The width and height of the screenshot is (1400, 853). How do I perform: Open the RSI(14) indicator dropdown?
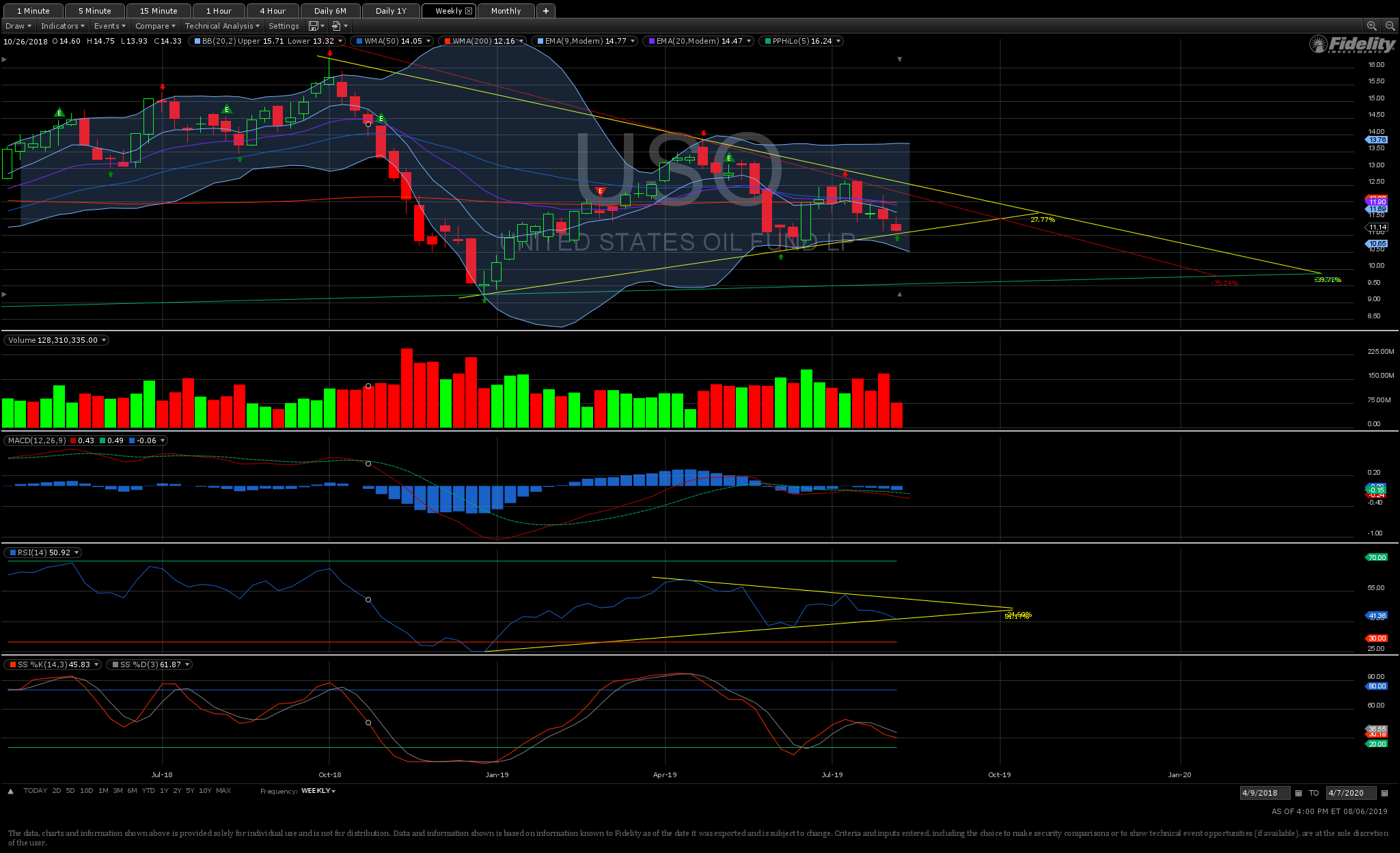coord(77,553)
